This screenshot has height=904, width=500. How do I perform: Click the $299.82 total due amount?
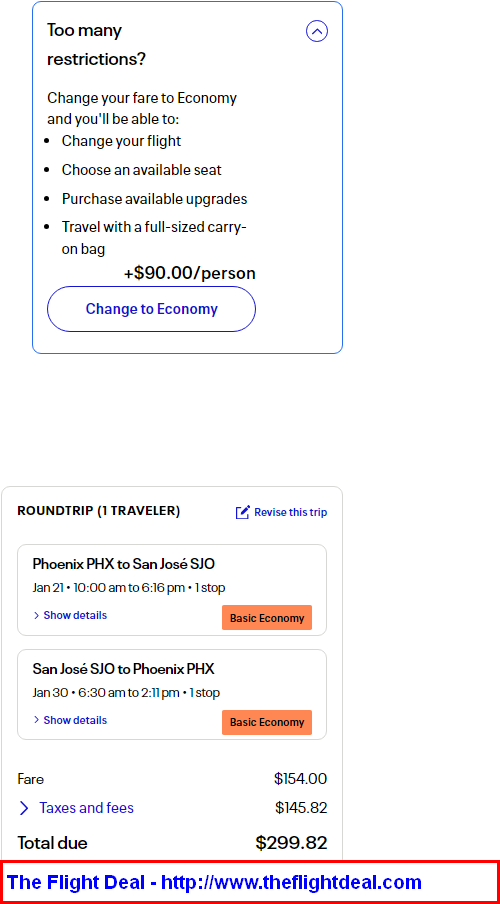291,843
